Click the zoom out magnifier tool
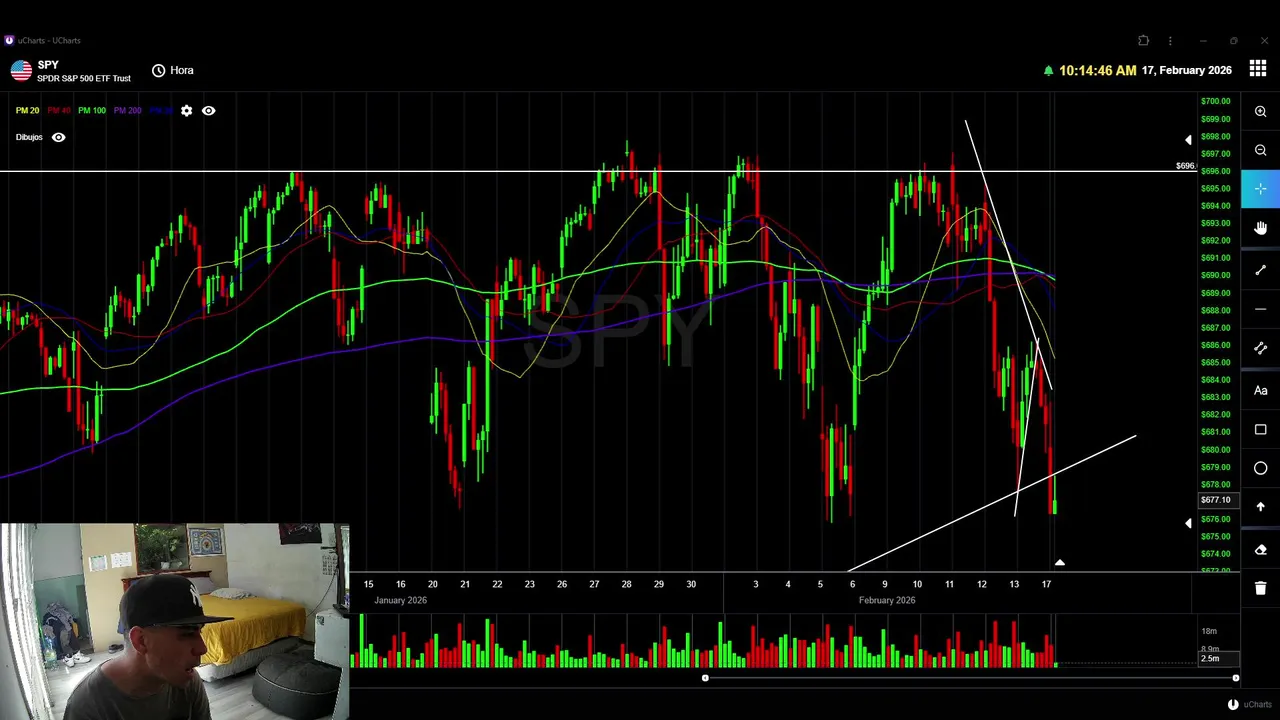This screenshot has height=720, width=1280. pyautogui.click(x=1260, y=151)
